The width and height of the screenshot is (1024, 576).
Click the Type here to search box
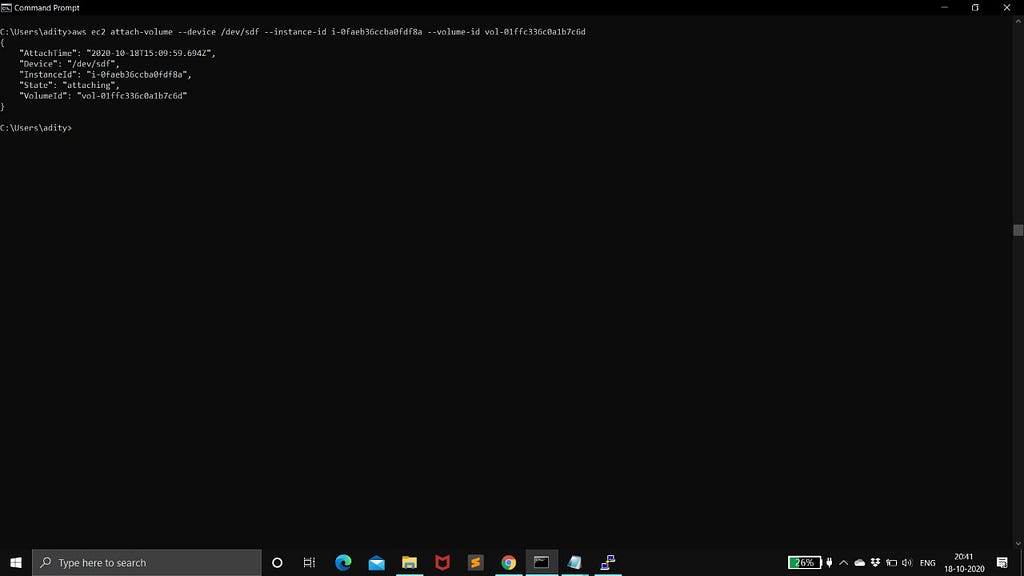pos(147,562)
